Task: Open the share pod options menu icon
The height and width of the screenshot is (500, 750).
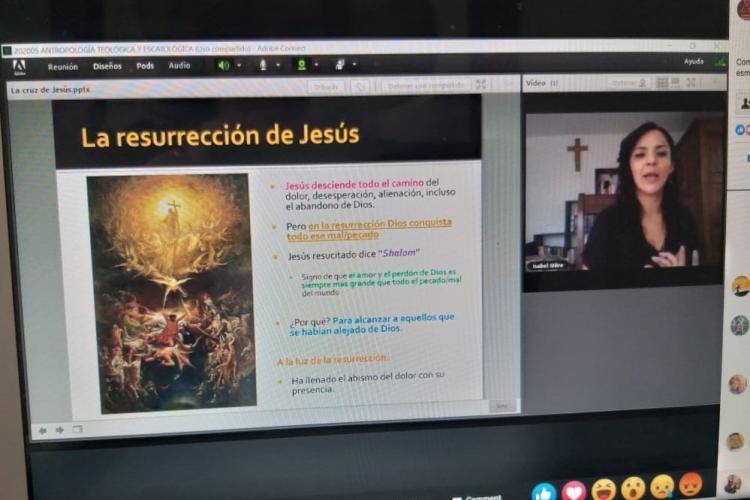Action: point(509,84)
